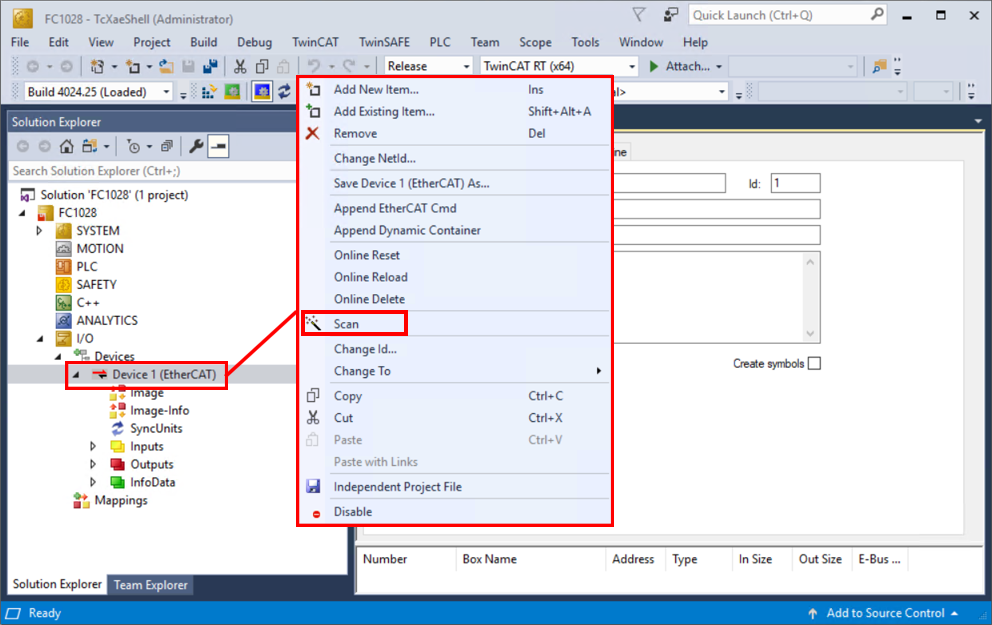Click the Pending Changes Filter clock icon
Screen dimensions: 992x625
click(133, 147)
